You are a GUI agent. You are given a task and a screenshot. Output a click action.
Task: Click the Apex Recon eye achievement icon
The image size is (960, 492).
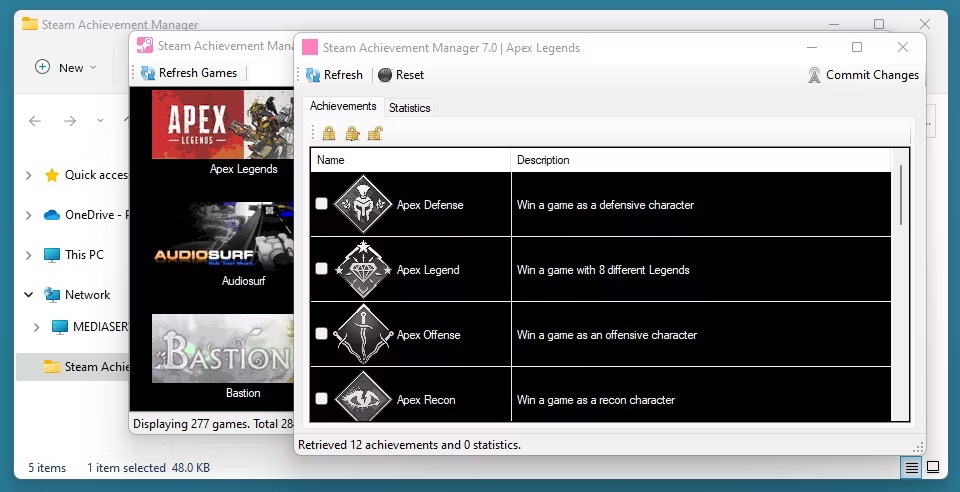[x=363, y=397]
